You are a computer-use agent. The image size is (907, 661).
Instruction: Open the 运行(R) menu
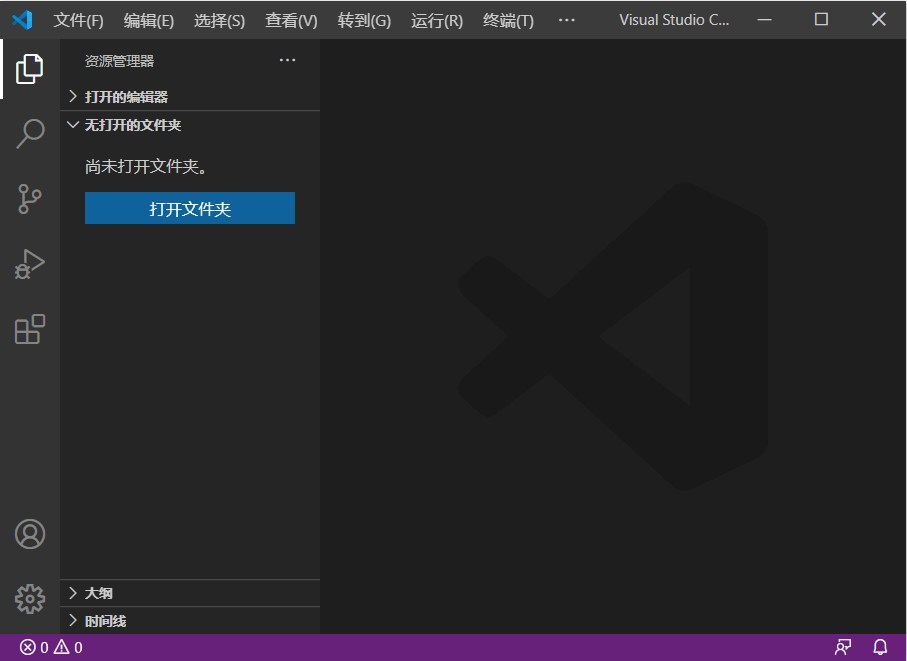[x=436, y=19]
